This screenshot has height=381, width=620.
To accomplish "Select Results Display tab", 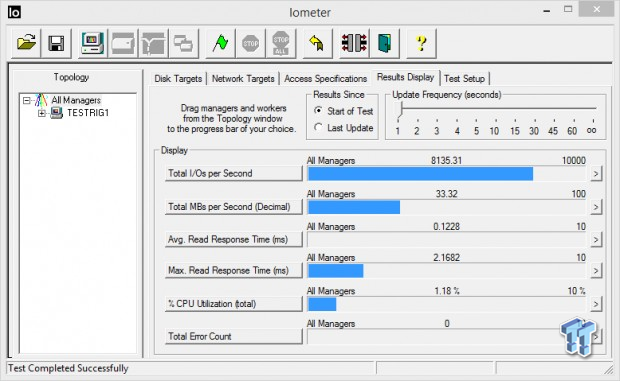I will (x=405, y=77).
